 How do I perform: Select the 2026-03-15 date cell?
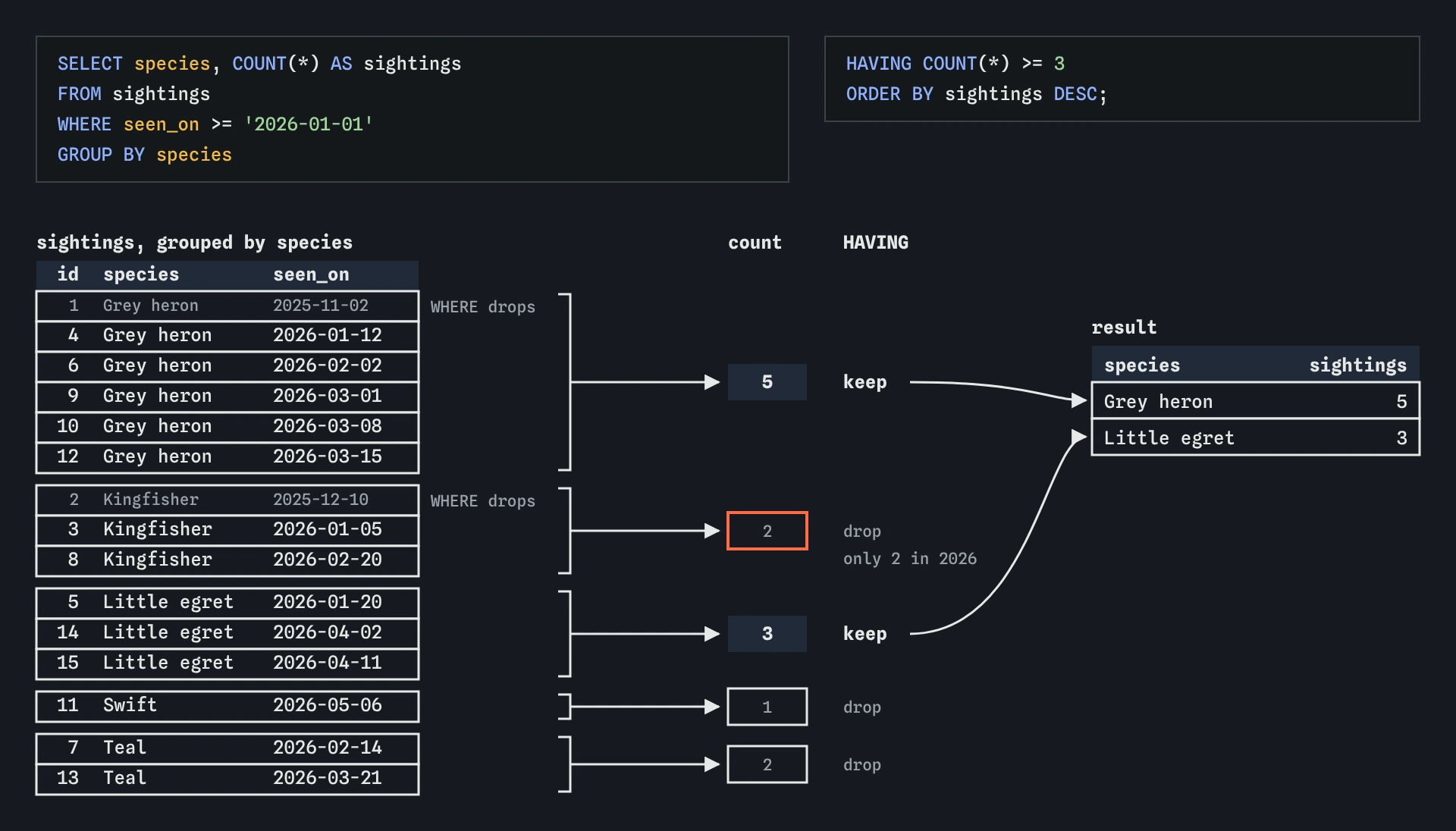point(327,456)
